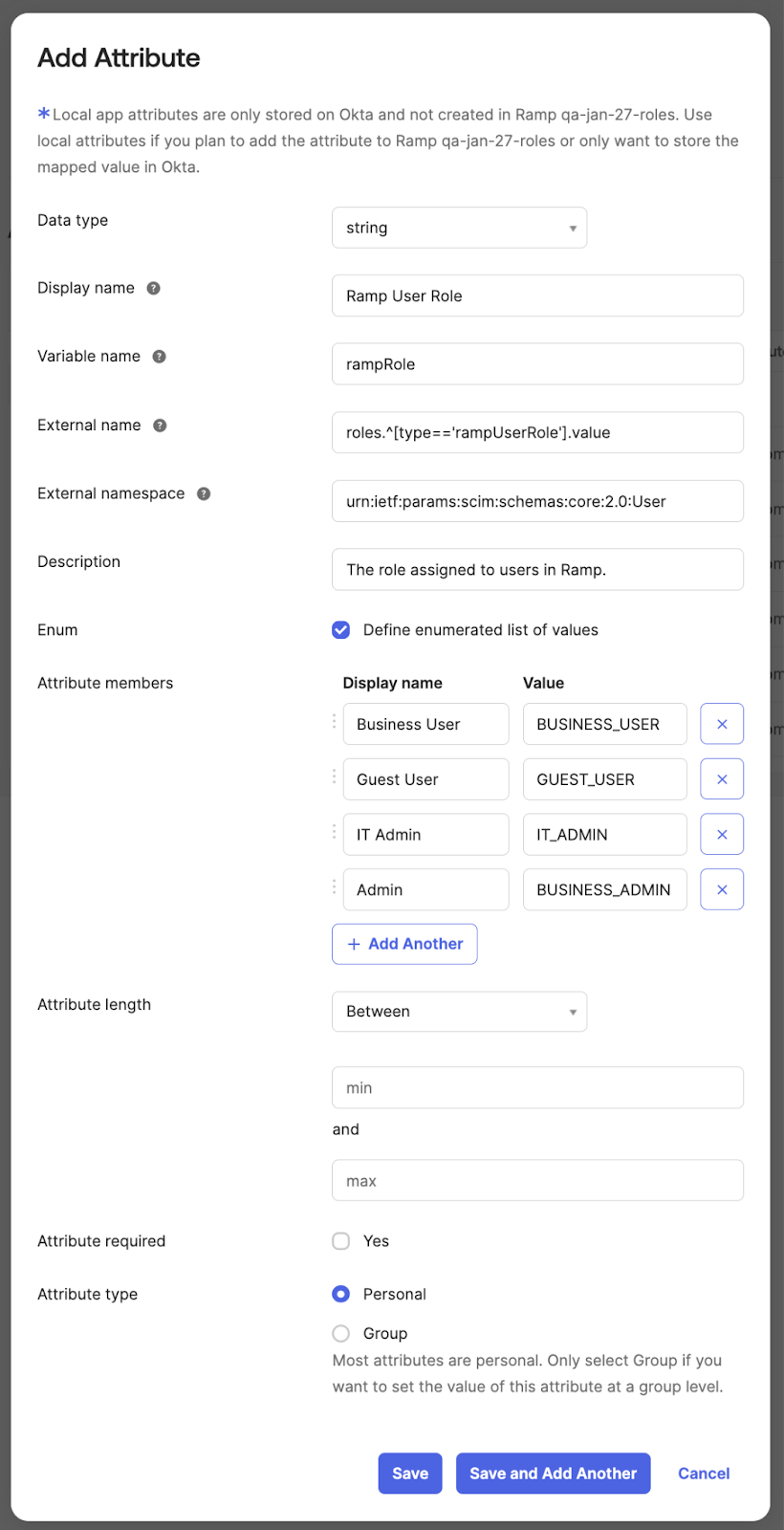Click help icon next to Display name
The width and height of the screenshot is (784, 1530).
(x=153, y=288)
